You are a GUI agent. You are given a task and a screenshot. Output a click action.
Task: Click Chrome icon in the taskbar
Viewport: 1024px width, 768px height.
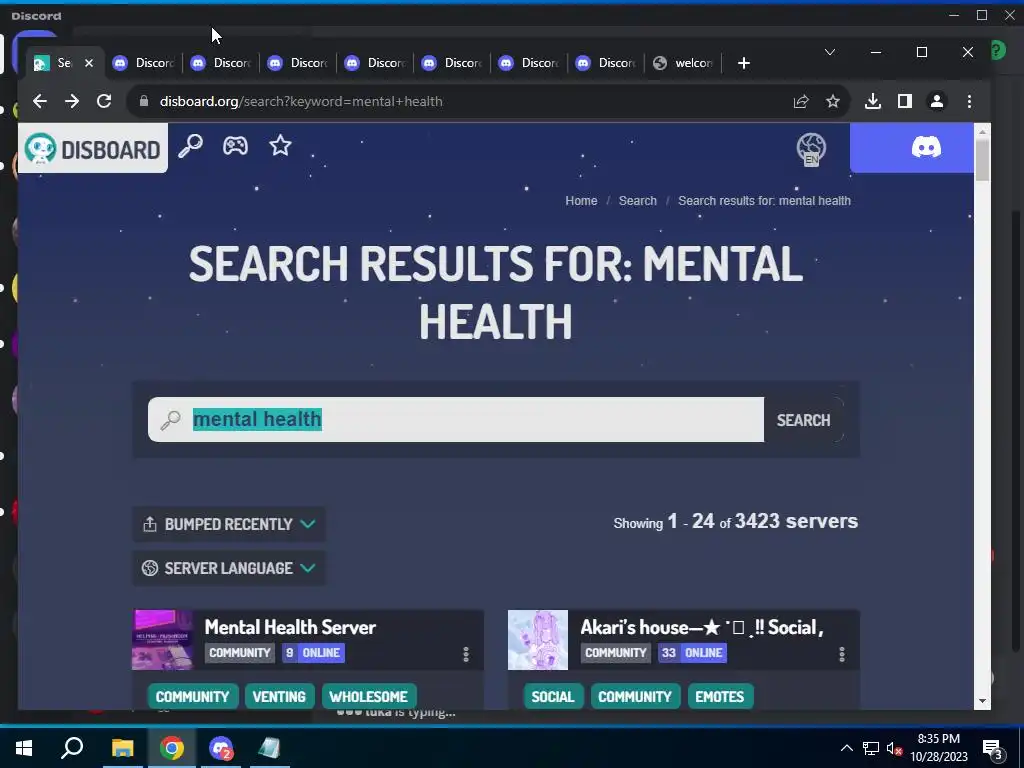pyautogui.click(x=172, y=748)
